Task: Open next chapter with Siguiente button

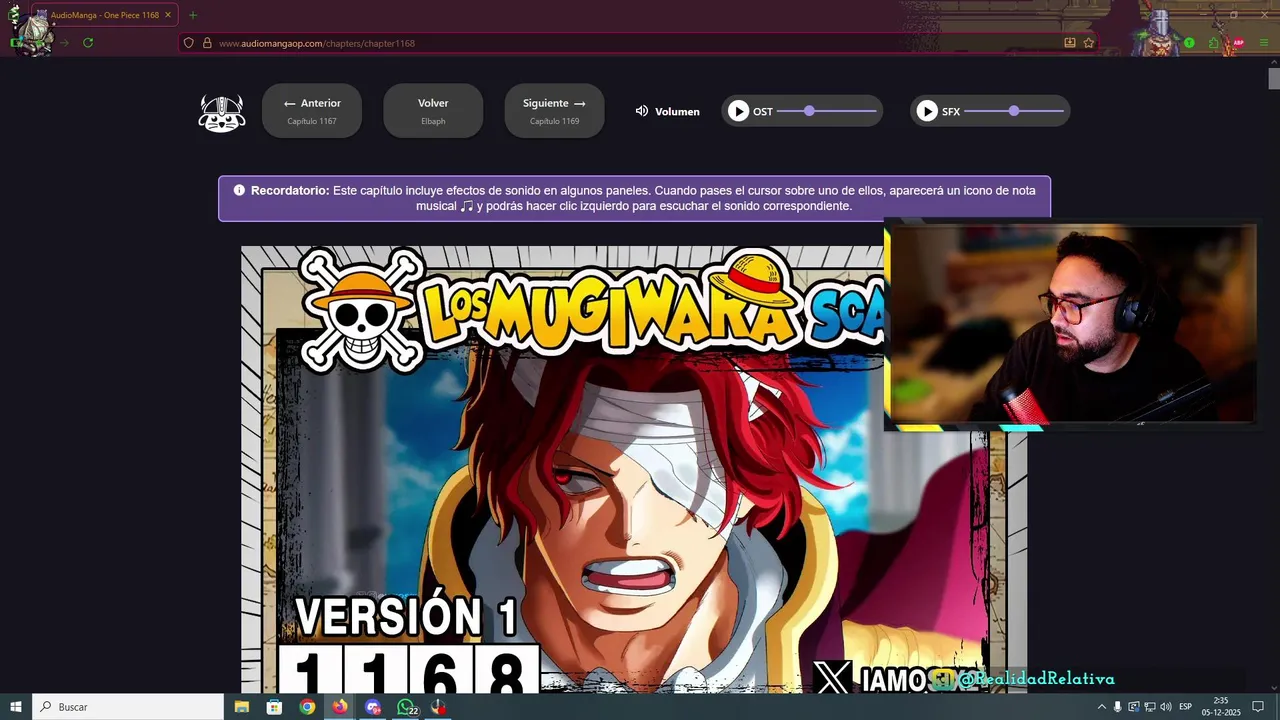Action: [x=554, y=111]
